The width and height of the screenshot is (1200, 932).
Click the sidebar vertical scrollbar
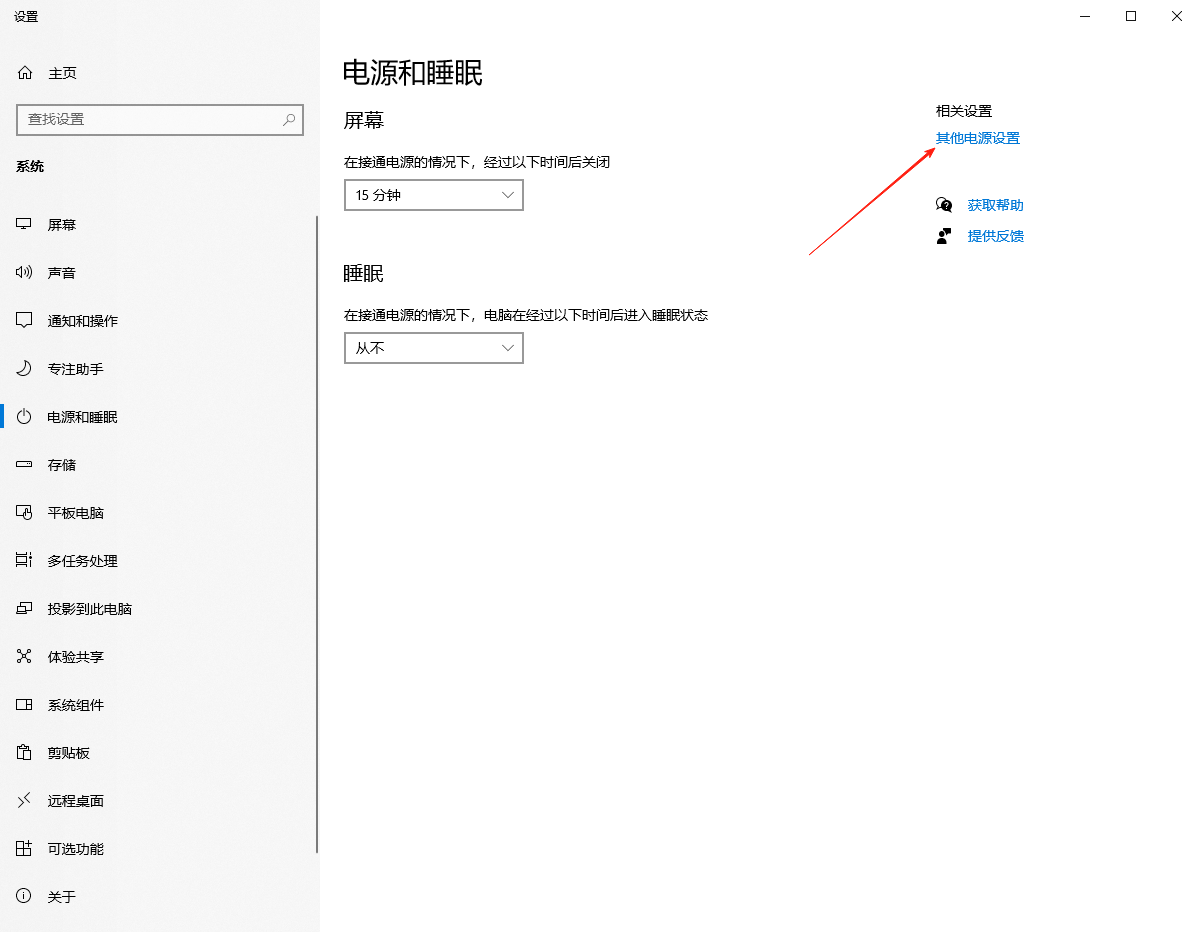coord(317,530)
